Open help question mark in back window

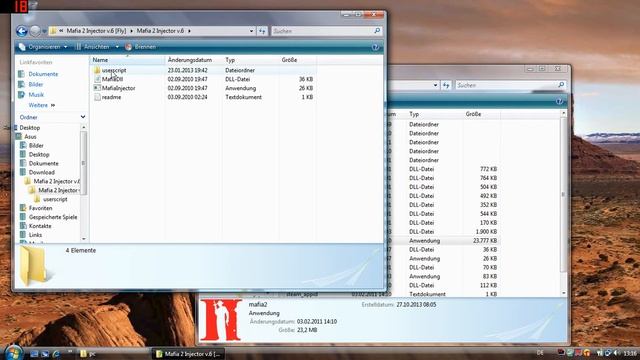coord(559,102)
